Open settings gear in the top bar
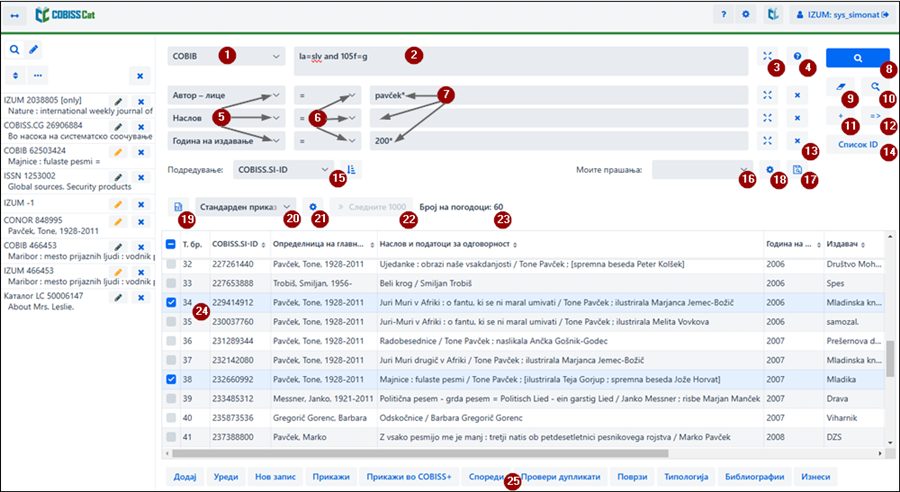Screen dimensions: 900x492 746,14
